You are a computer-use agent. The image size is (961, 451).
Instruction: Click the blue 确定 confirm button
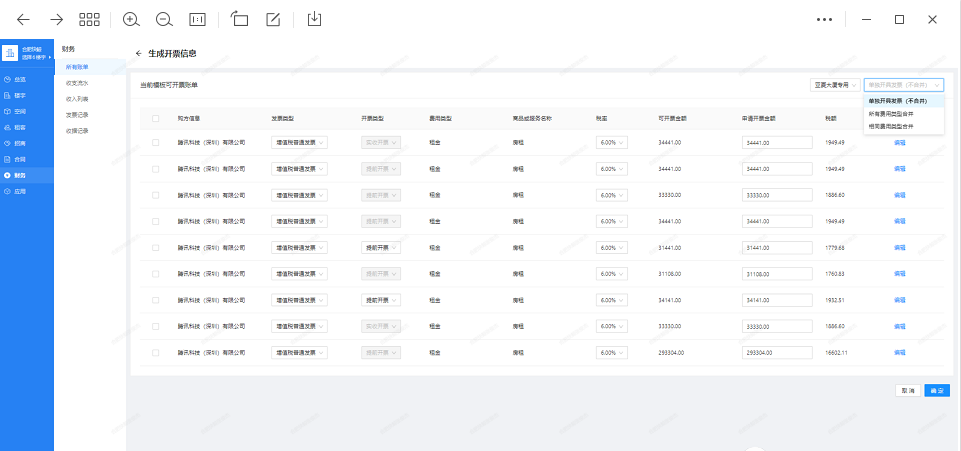click(937, 391)
